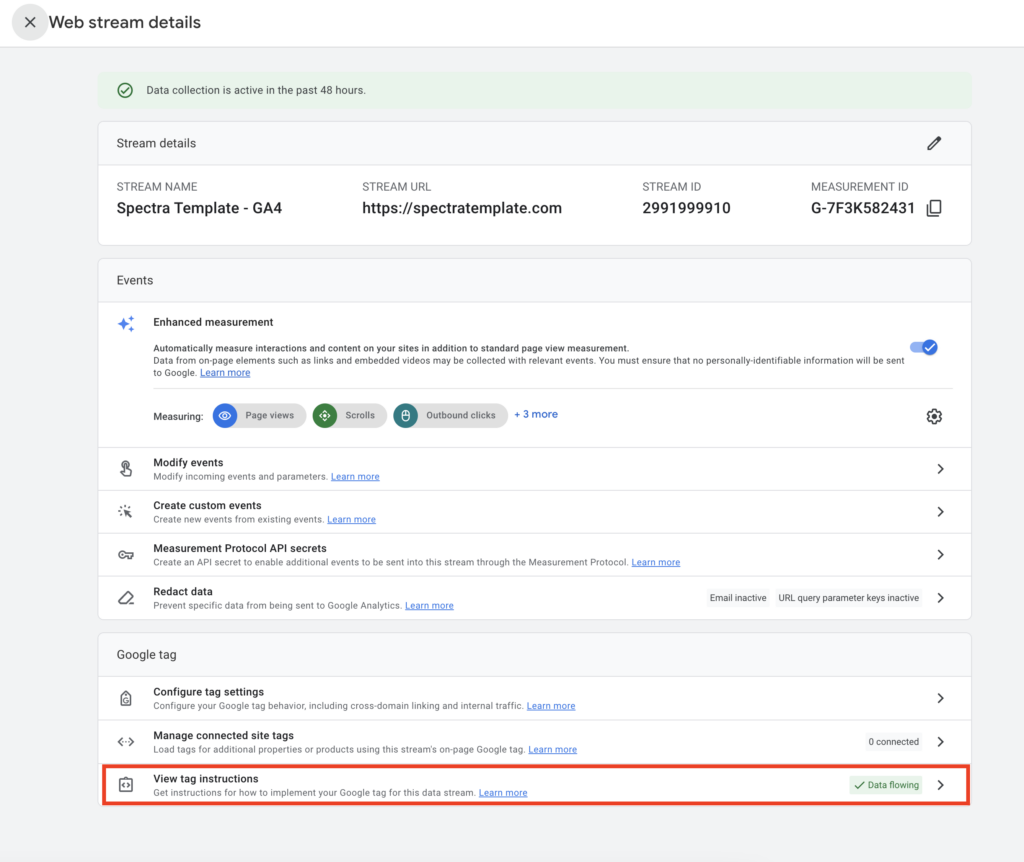The image size is (1024, 862).
Task: Open the Redact data row title
Action: pos(183,592)
